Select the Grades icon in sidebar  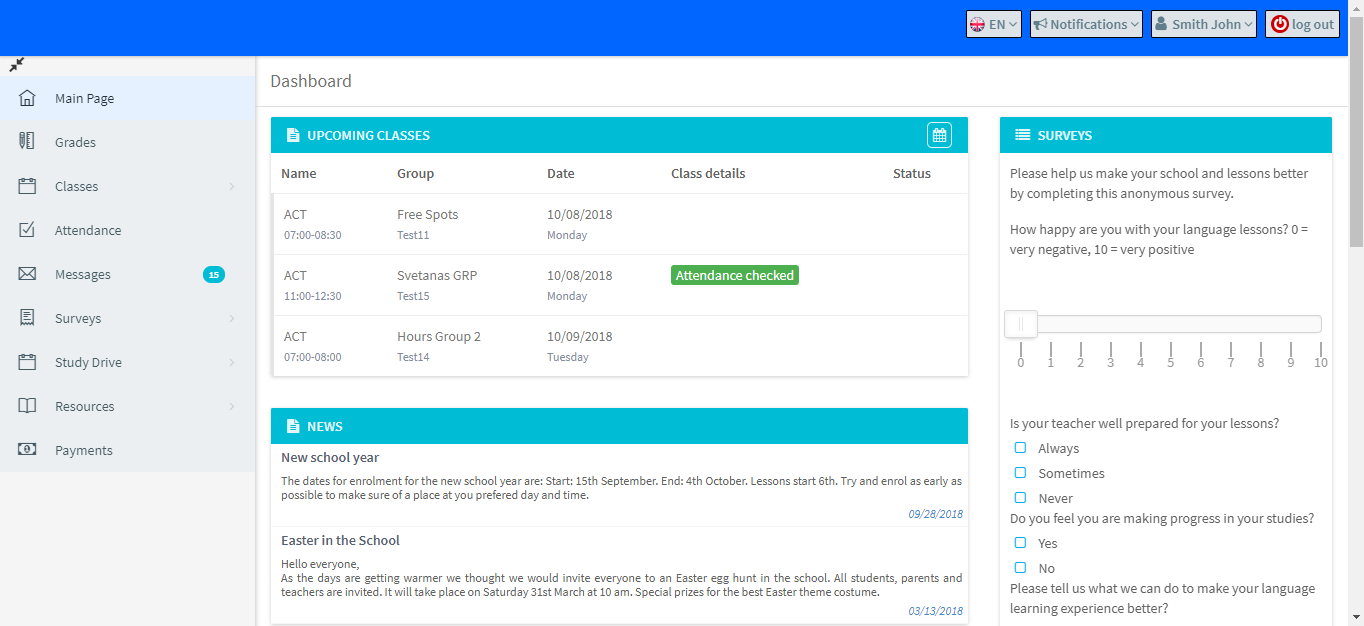coord(27,141)
